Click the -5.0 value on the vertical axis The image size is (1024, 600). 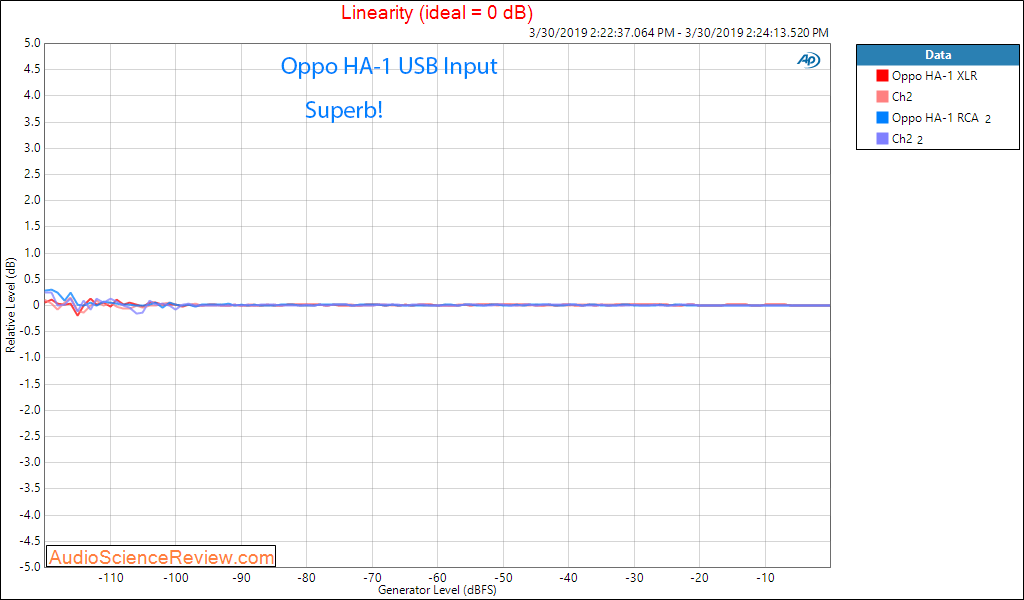click(30, 567)
